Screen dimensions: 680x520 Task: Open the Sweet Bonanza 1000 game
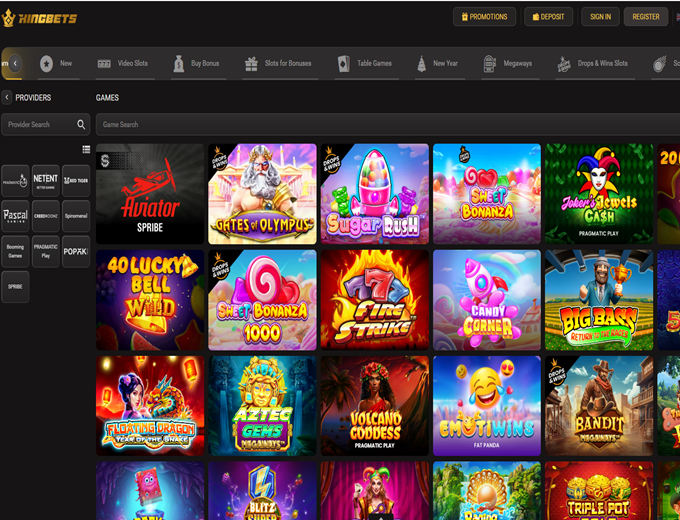pyautogui.click(x=262, y=300)
